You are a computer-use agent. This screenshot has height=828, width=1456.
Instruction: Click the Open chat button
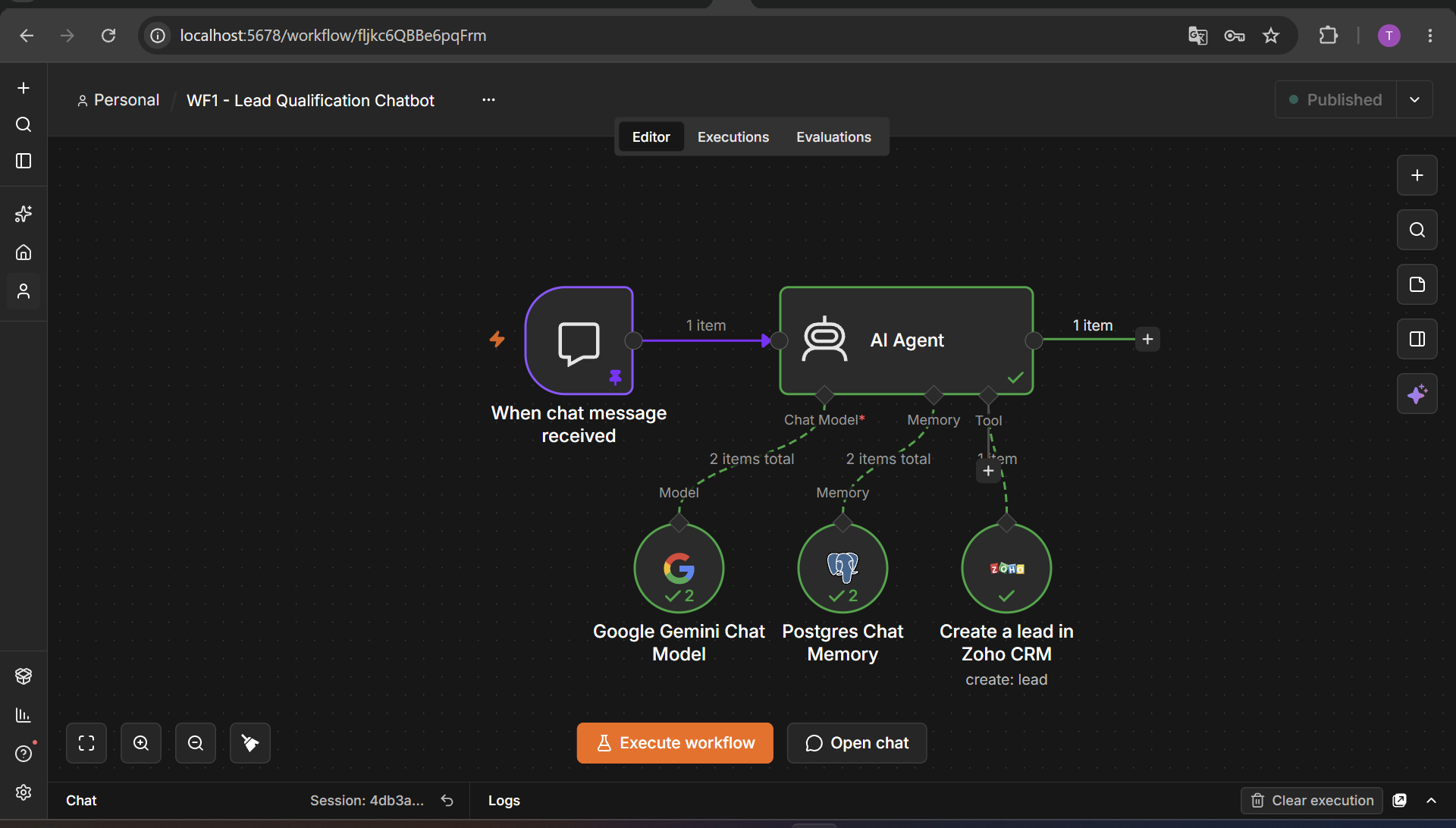tap(857, 743)
